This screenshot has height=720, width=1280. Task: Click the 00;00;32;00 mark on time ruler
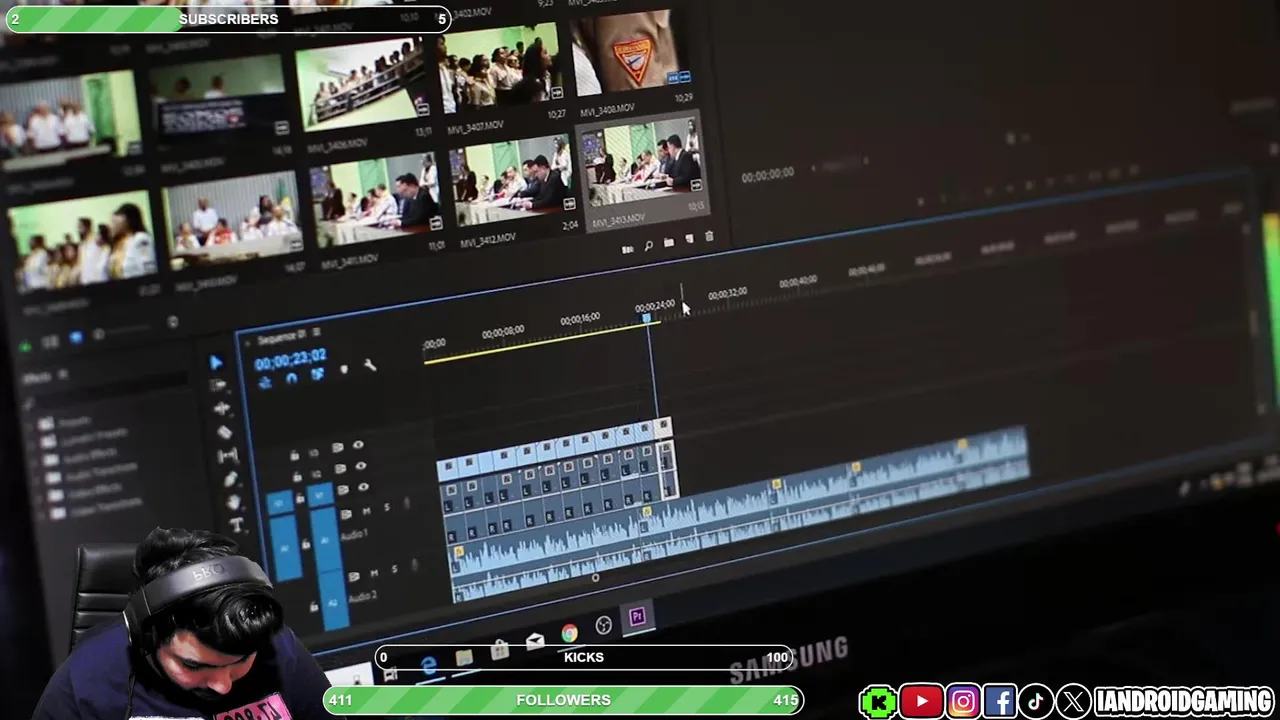click(728, 294)
